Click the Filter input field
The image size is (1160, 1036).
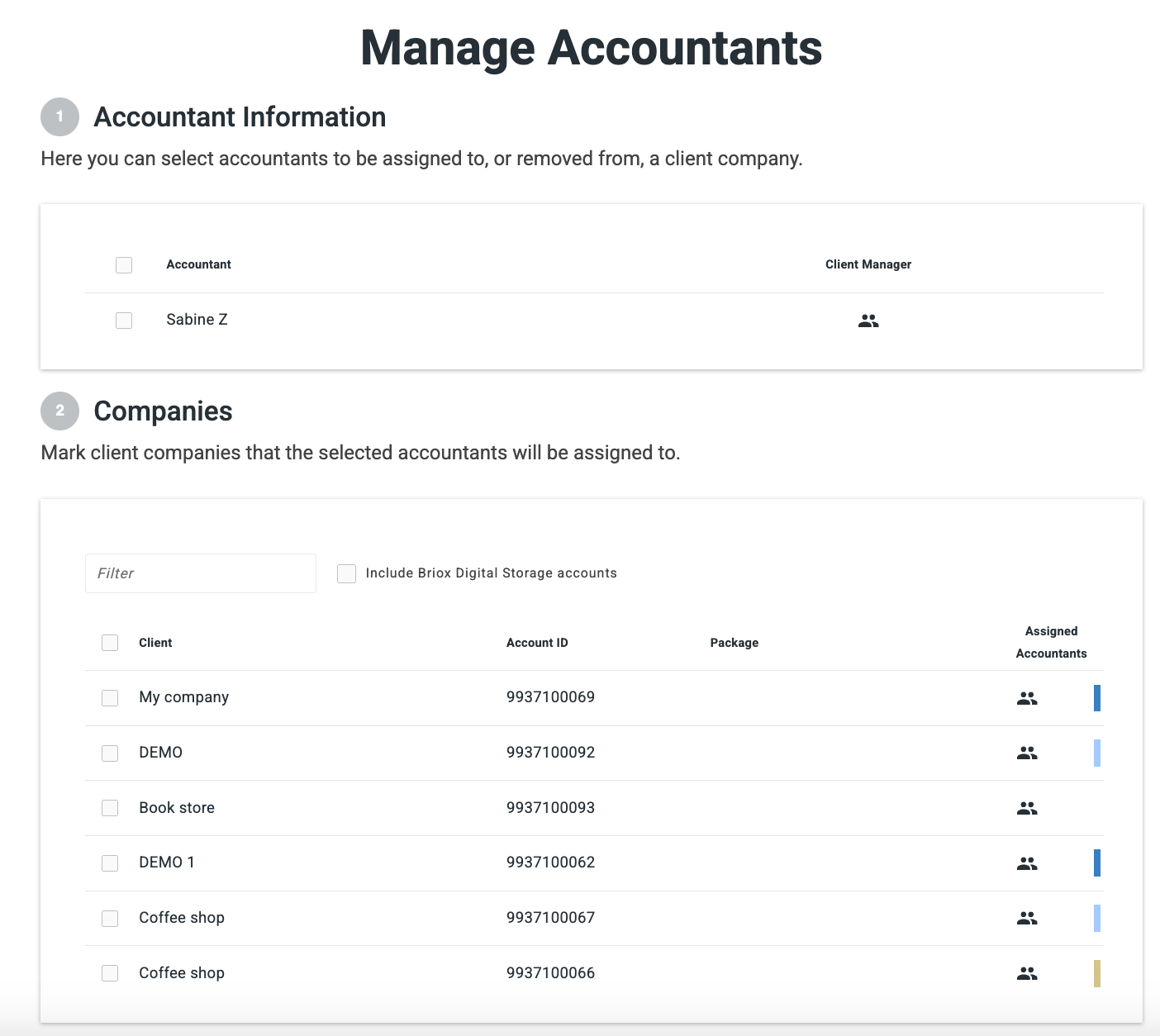click(x=201, y=573)
